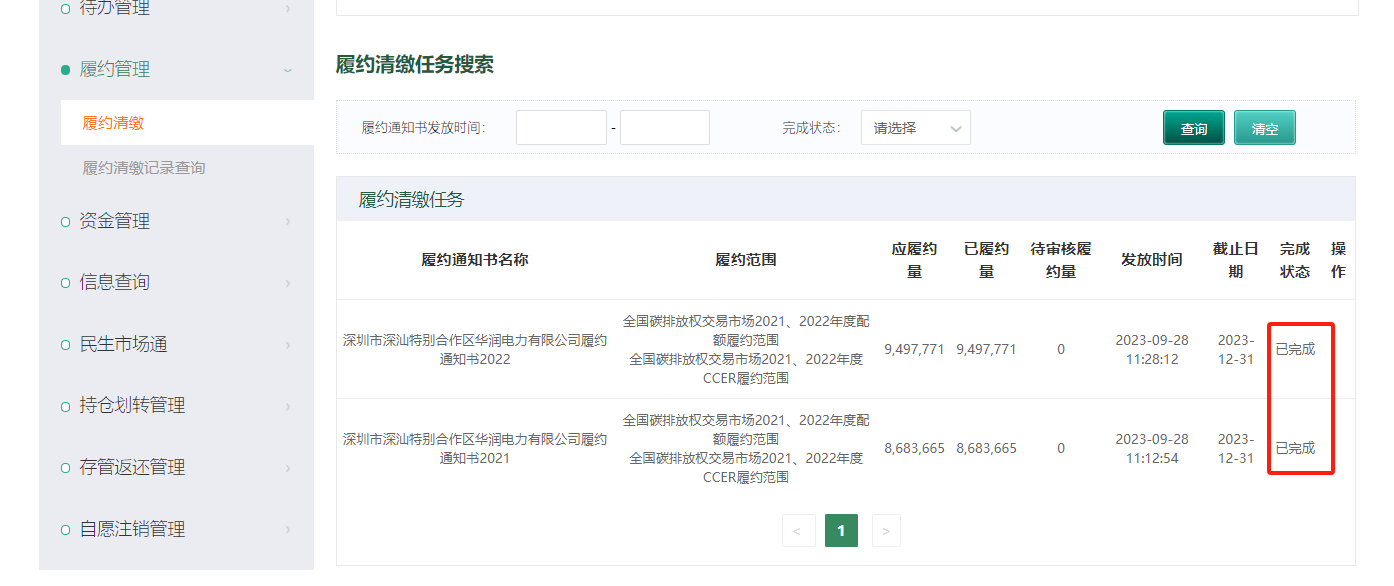Click 履约范围 cell in 2022 row
This screenshot has height=586, width=1394.
pyautogui.click(x=746, y=349)
